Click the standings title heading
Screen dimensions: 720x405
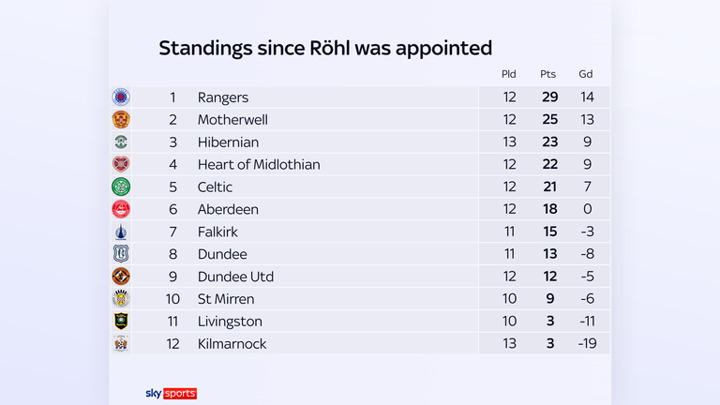pos(325,48)
